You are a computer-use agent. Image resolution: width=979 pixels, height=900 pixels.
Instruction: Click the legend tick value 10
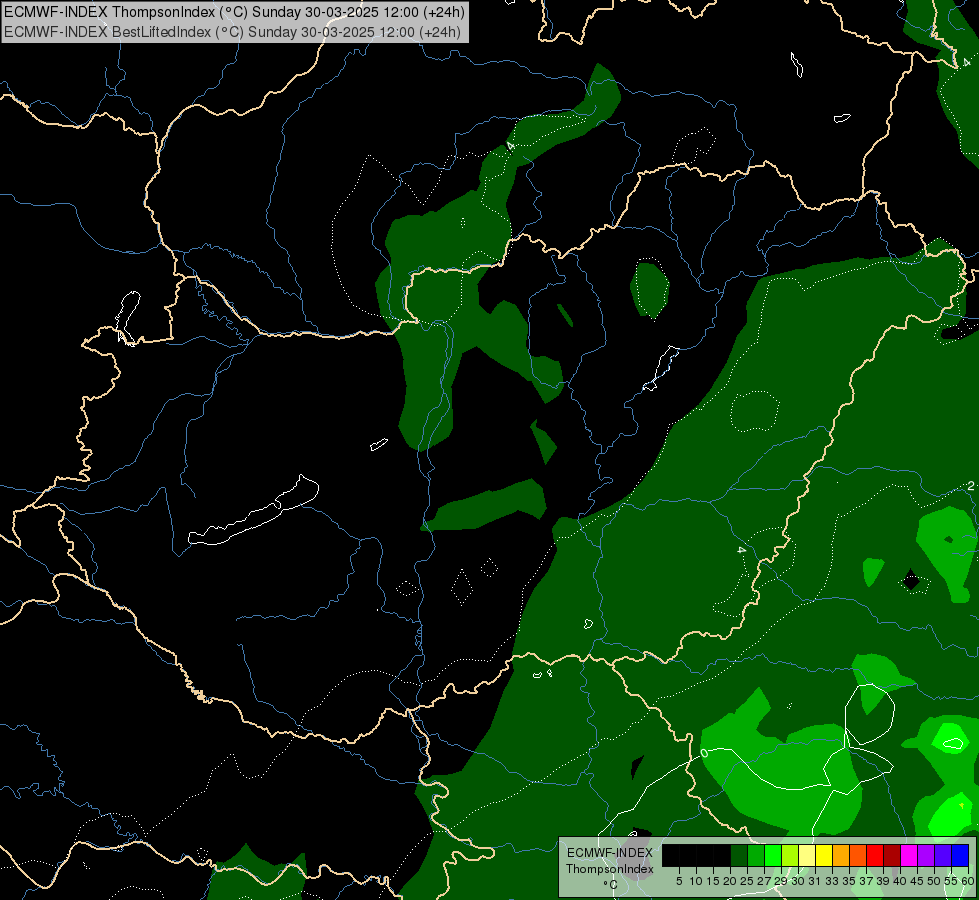tap(696, 881)
